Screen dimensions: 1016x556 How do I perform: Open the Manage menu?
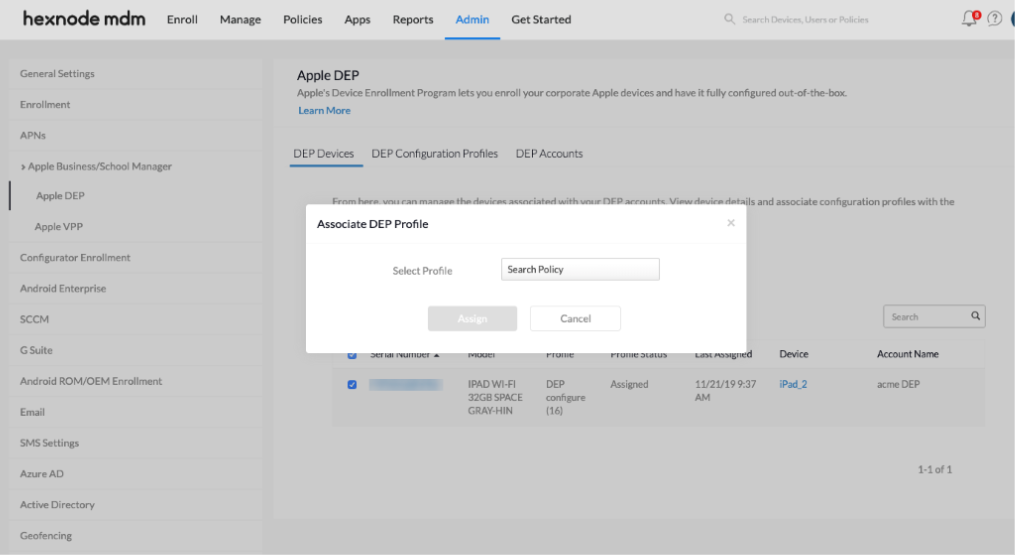pos(240,19)
